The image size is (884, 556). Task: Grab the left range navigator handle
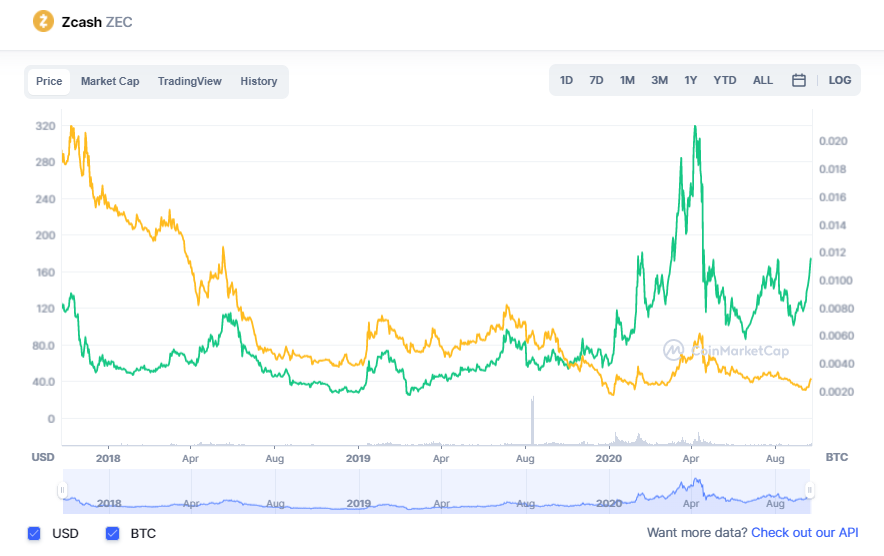[x=62, y=490]
